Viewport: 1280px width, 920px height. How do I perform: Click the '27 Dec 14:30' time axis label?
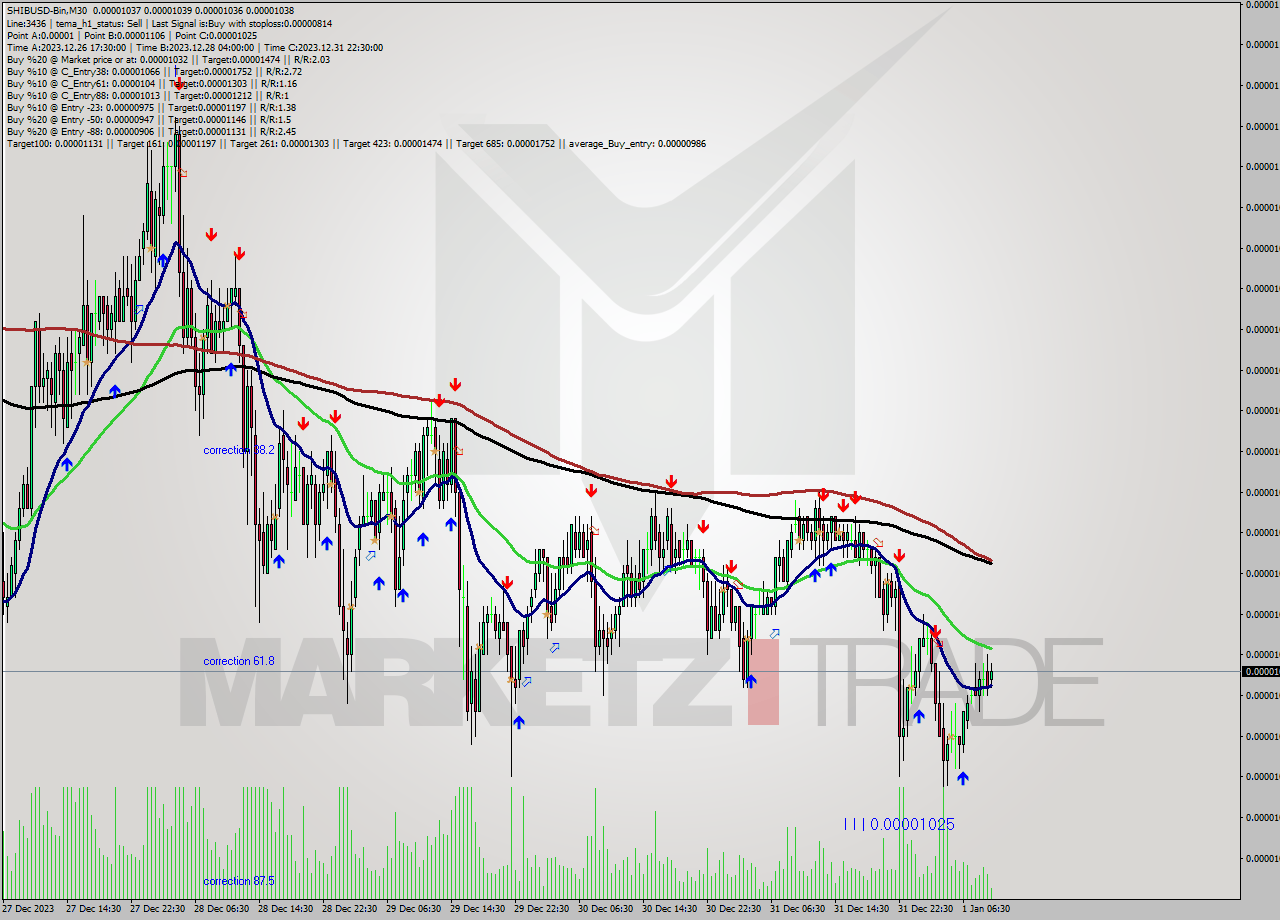[93, 909]
